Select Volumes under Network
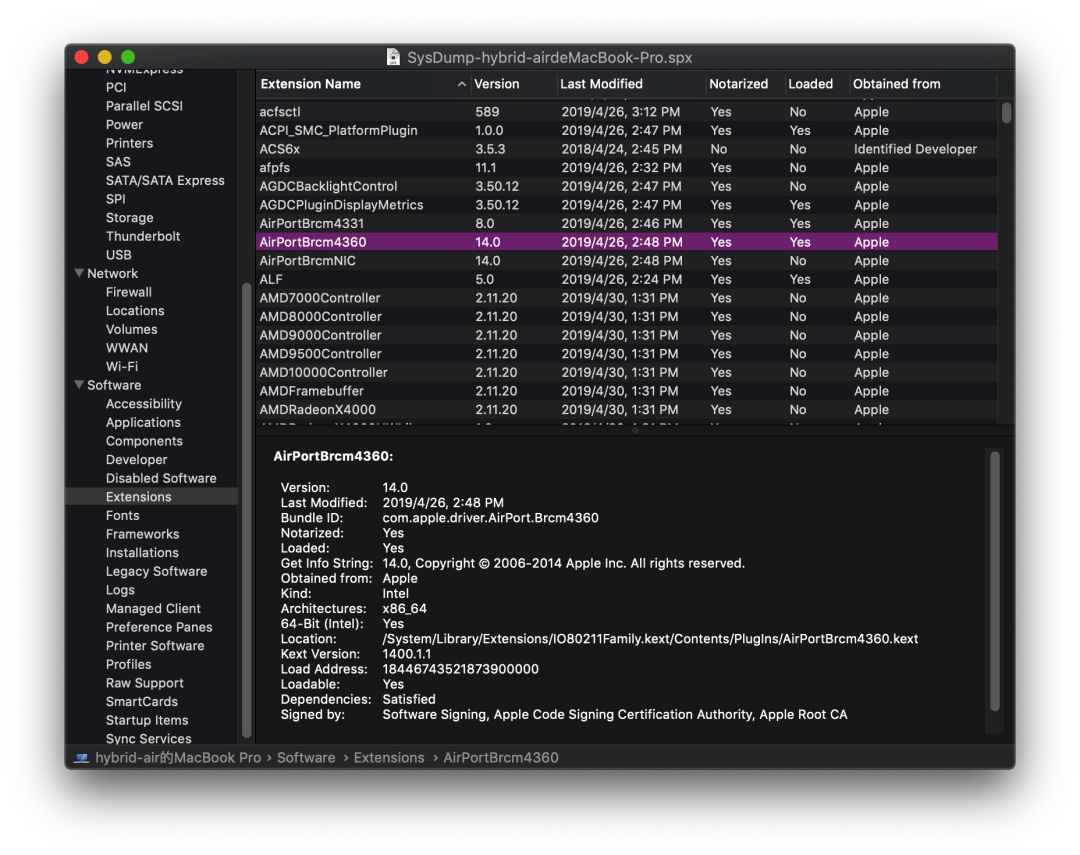1080x855 pixels. (x=132, y=329)
